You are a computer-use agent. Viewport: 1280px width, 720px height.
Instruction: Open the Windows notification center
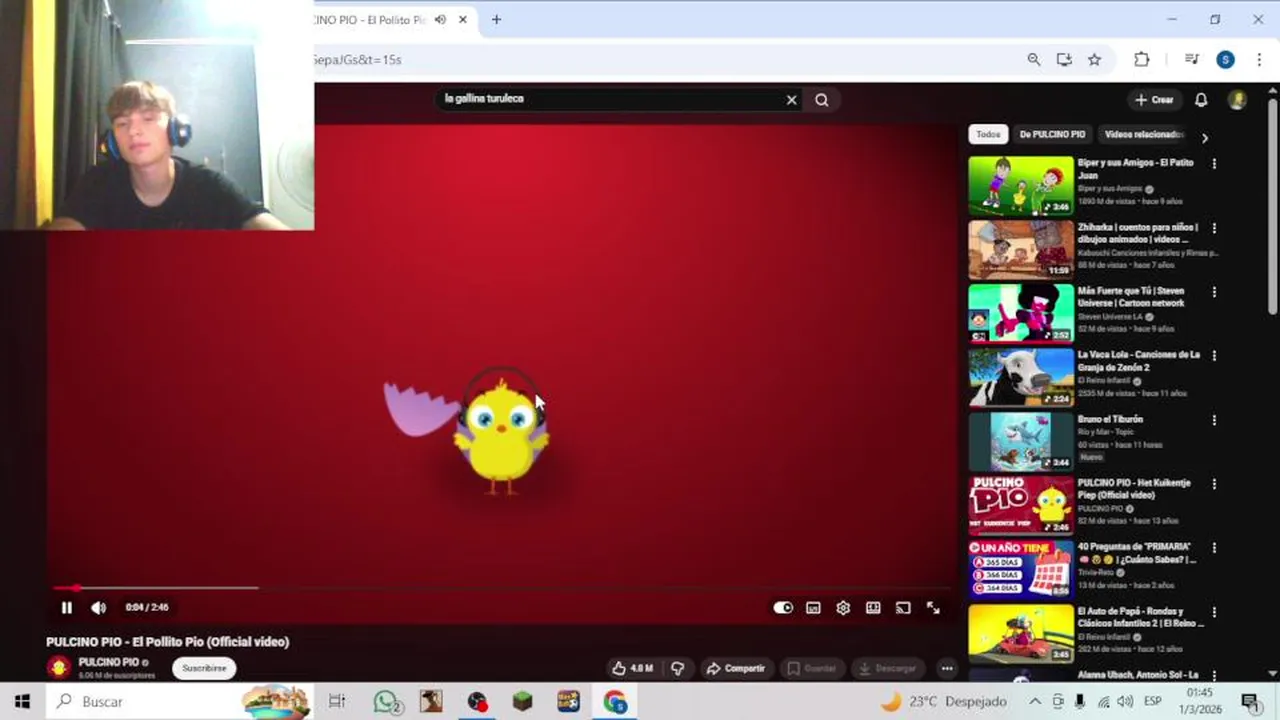(1250, 702)
